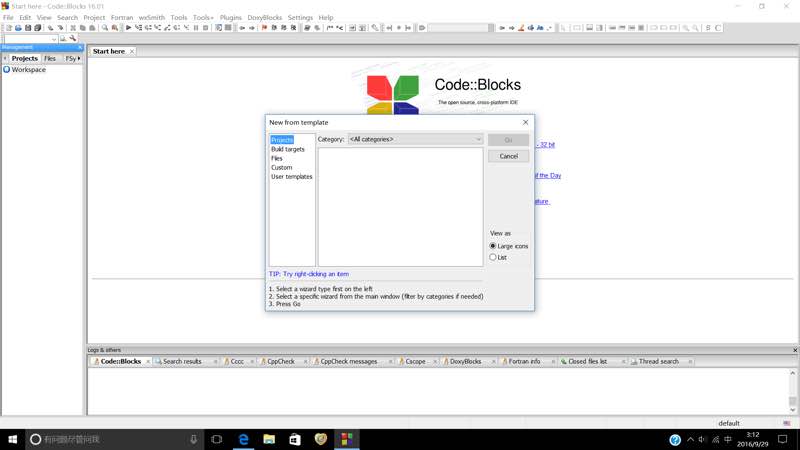Click Cancel in New from template
This screenshot has height=450, width=800.
click(x=508, y=156)
